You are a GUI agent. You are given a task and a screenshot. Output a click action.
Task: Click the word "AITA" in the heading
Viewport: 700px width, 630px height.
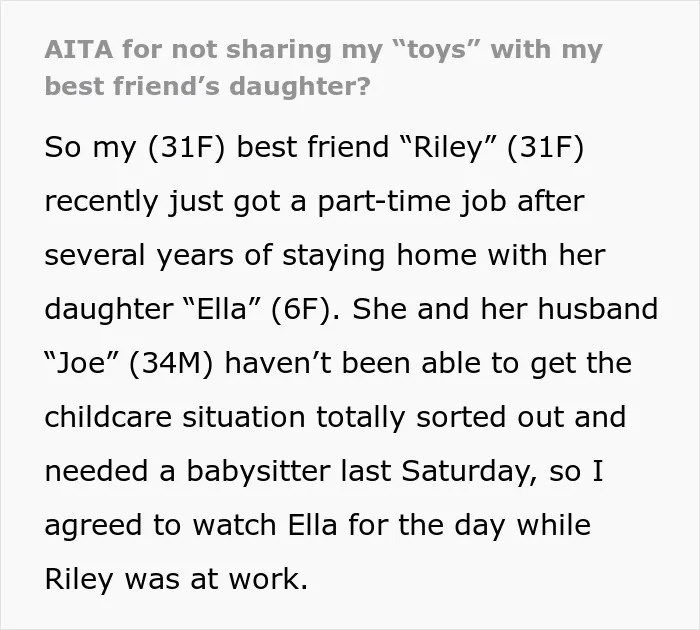click(79, 49)
